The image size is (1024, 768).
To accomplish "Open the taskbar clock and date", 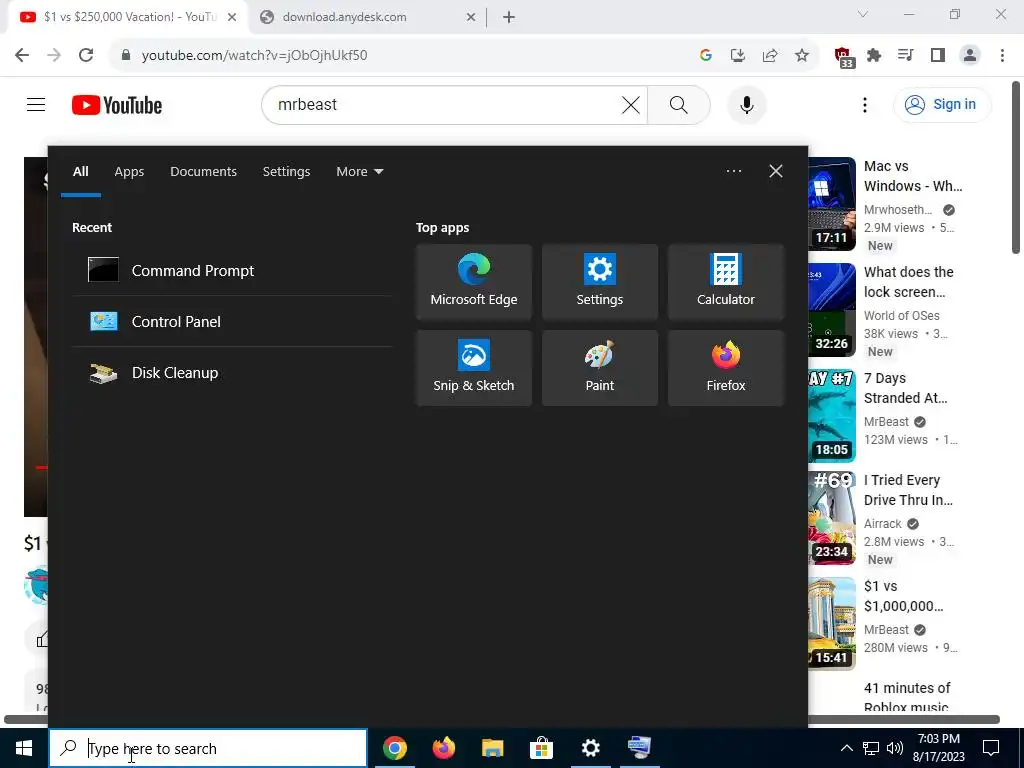I will pyautogui.click(x=940, y=748).
